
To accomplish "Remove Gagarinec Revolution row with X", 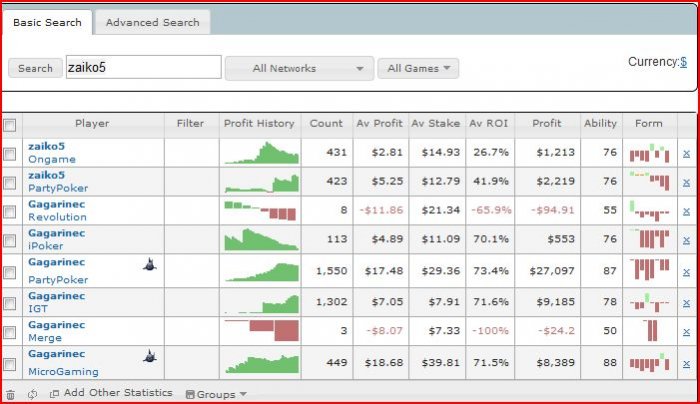I will [x=687, y=211].
